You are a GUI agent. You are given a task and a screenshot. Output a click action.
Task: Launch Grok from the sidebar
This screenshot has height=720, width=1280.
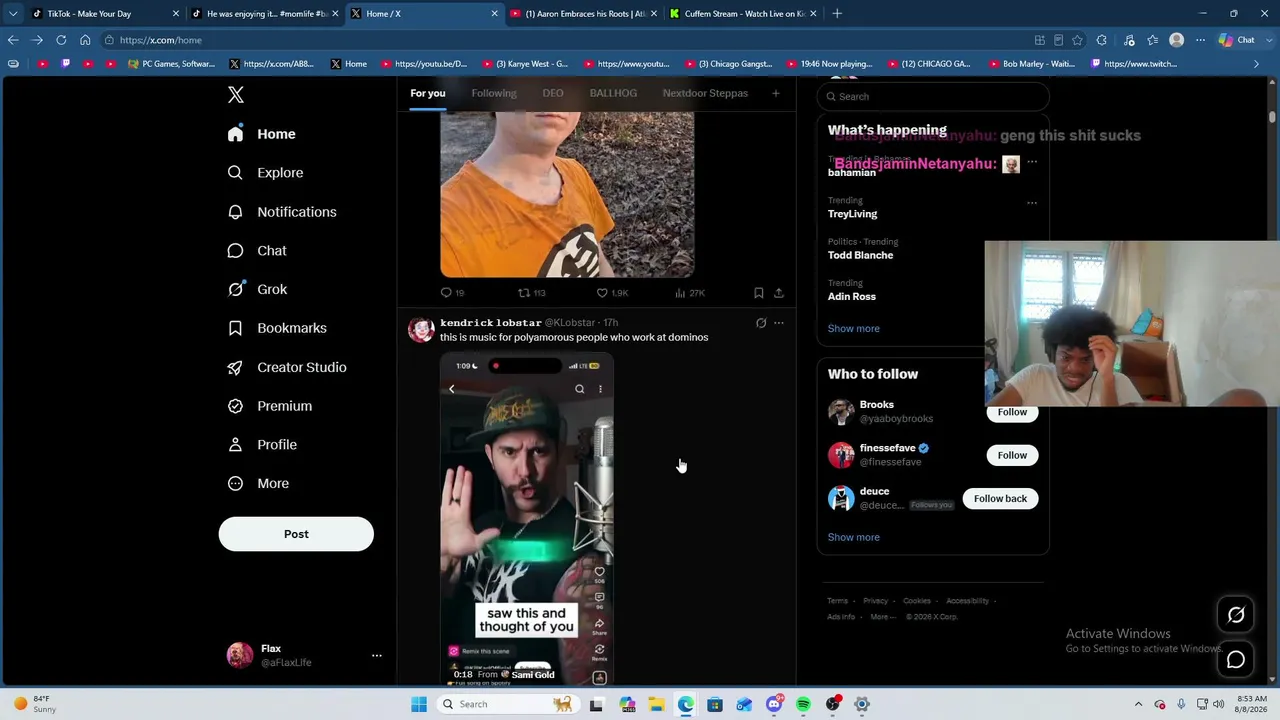click(258, 289)
